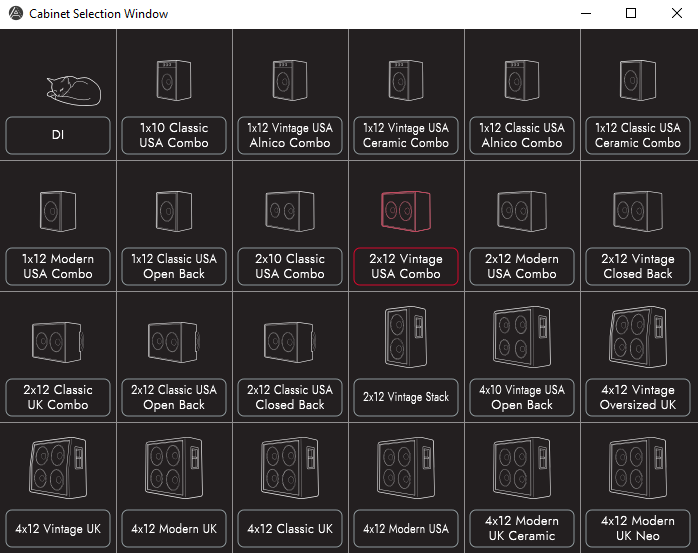Pick the 4x12 Modern UK cabinet icon
698x553 pixels.
pos(174,468)
